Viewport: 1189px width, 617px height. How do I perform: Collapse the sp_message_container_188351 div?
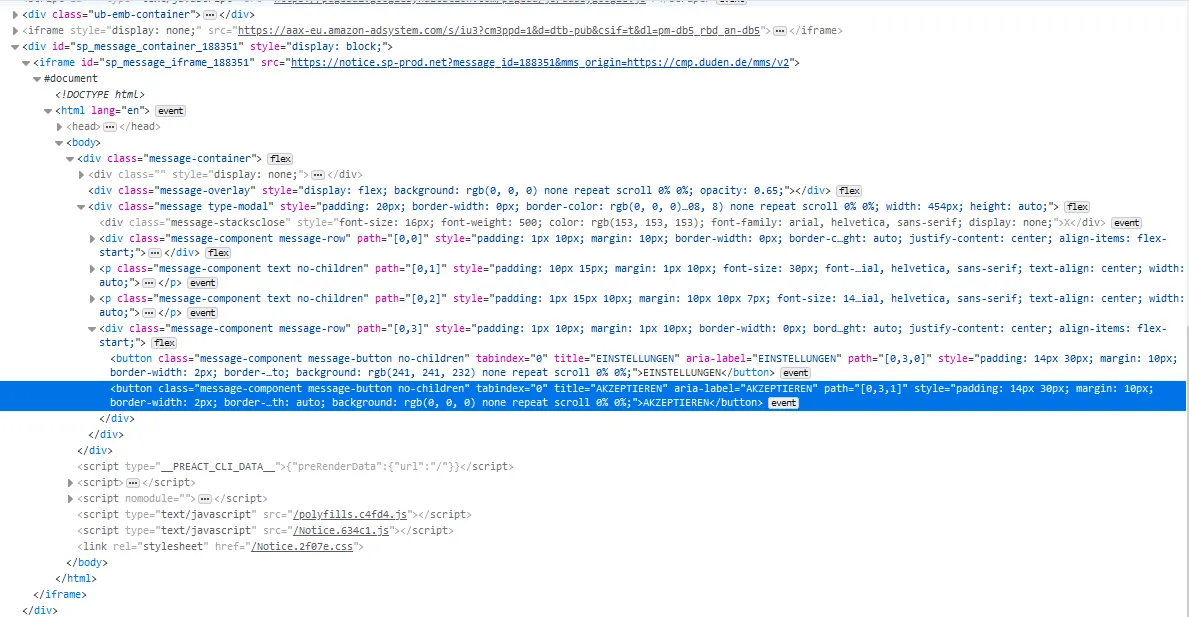15,46
